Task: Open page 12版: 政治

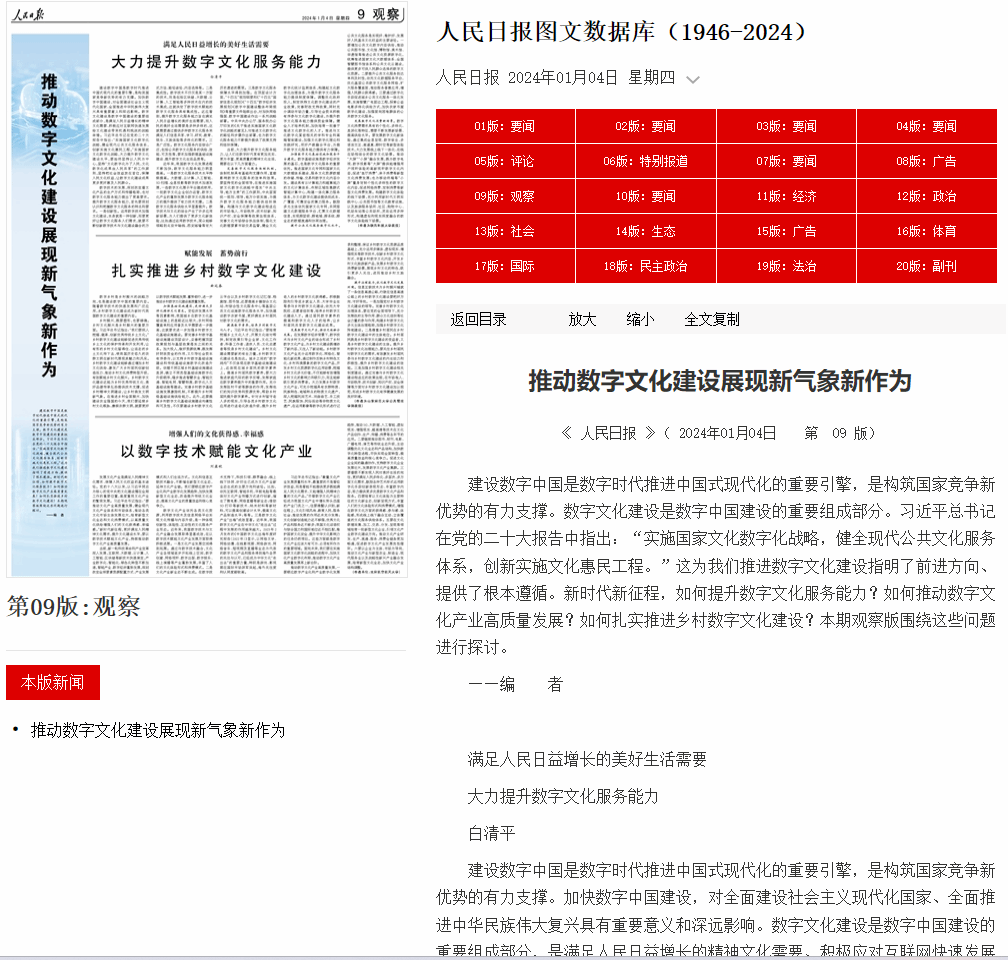Action: 926,197
